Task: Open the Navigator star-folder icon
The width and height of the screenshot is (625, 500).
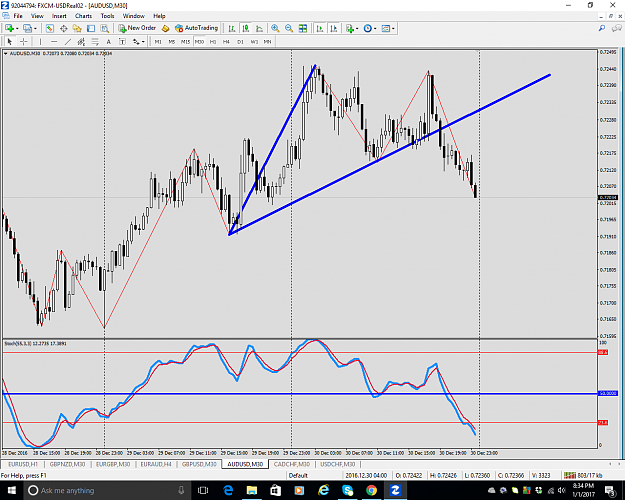Action: [x=77, y=28]
